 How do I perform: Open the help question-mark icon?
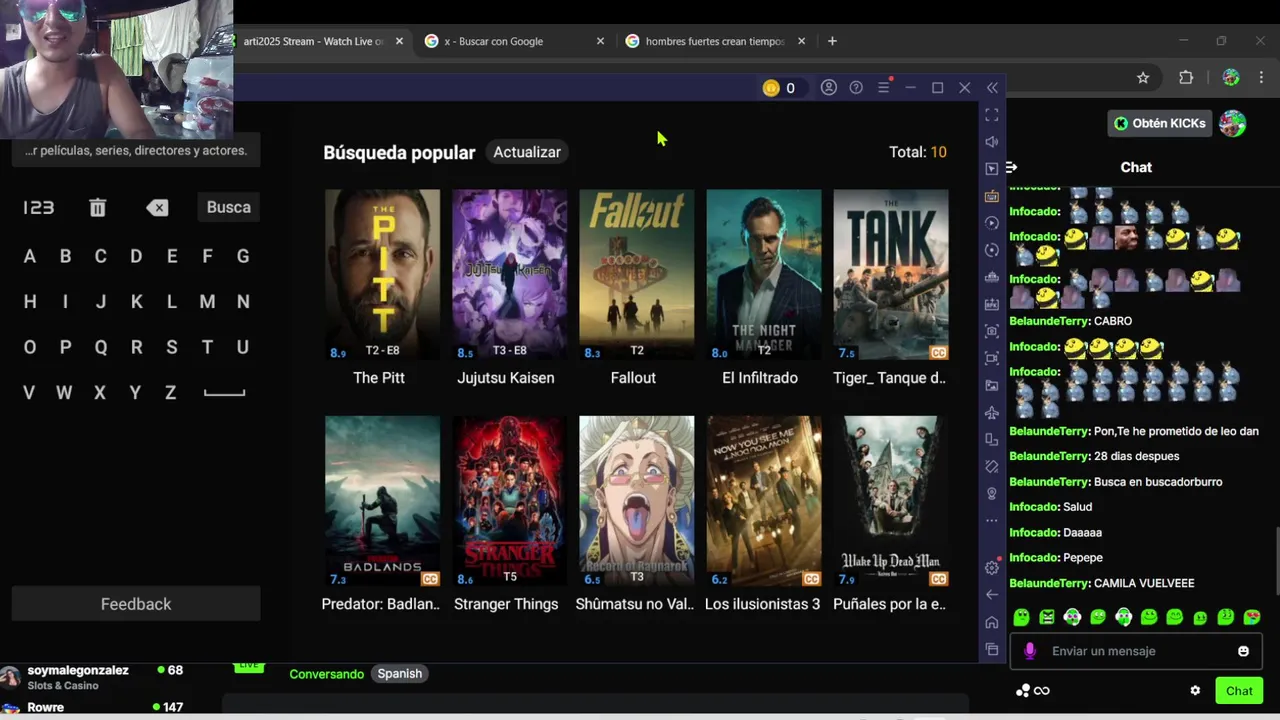pos(856,88)
